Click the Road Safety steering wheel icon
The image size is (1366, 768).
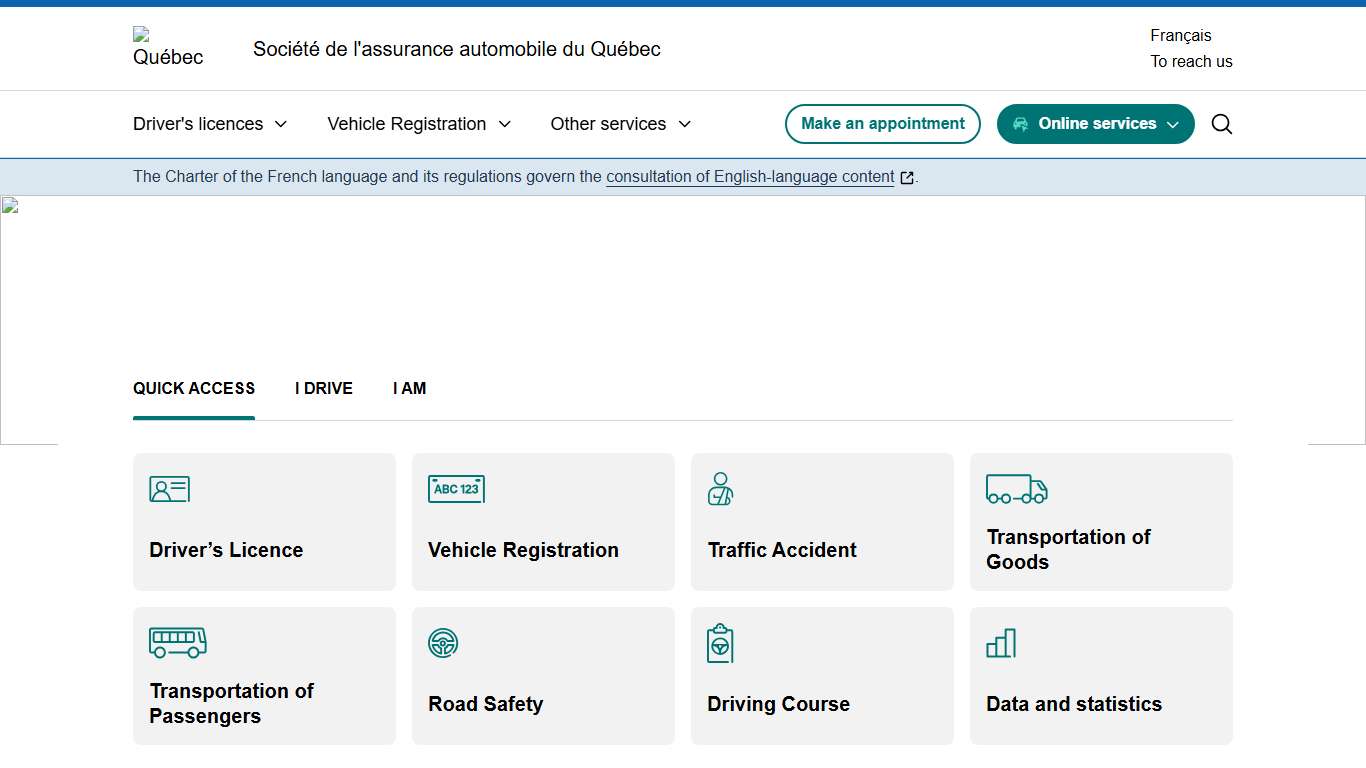pos(442,643)
